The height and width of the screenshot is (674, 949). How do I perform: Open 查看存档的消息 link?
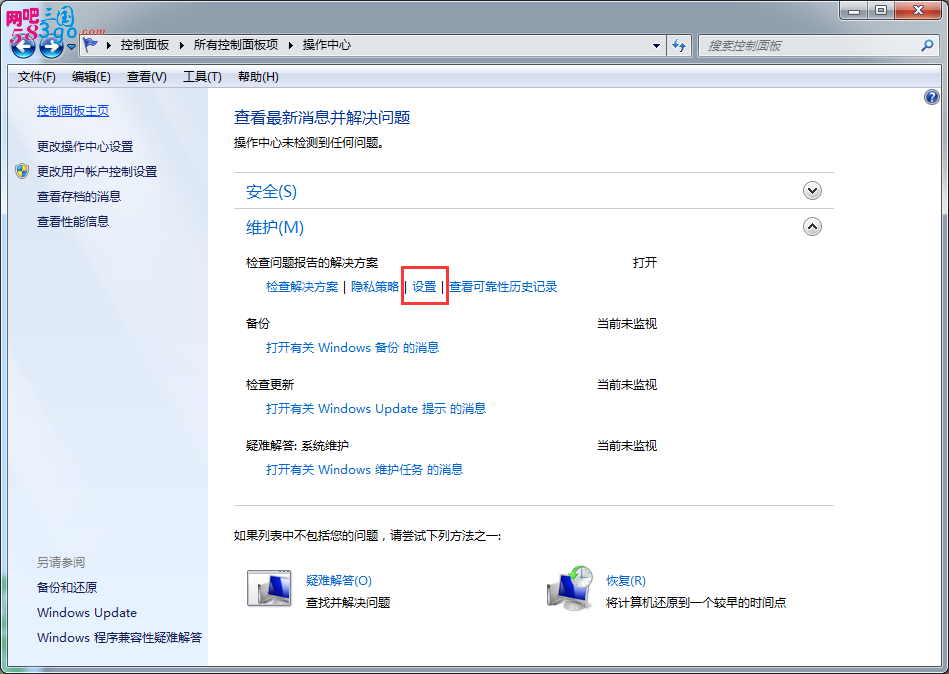click(x=79, y=197)
